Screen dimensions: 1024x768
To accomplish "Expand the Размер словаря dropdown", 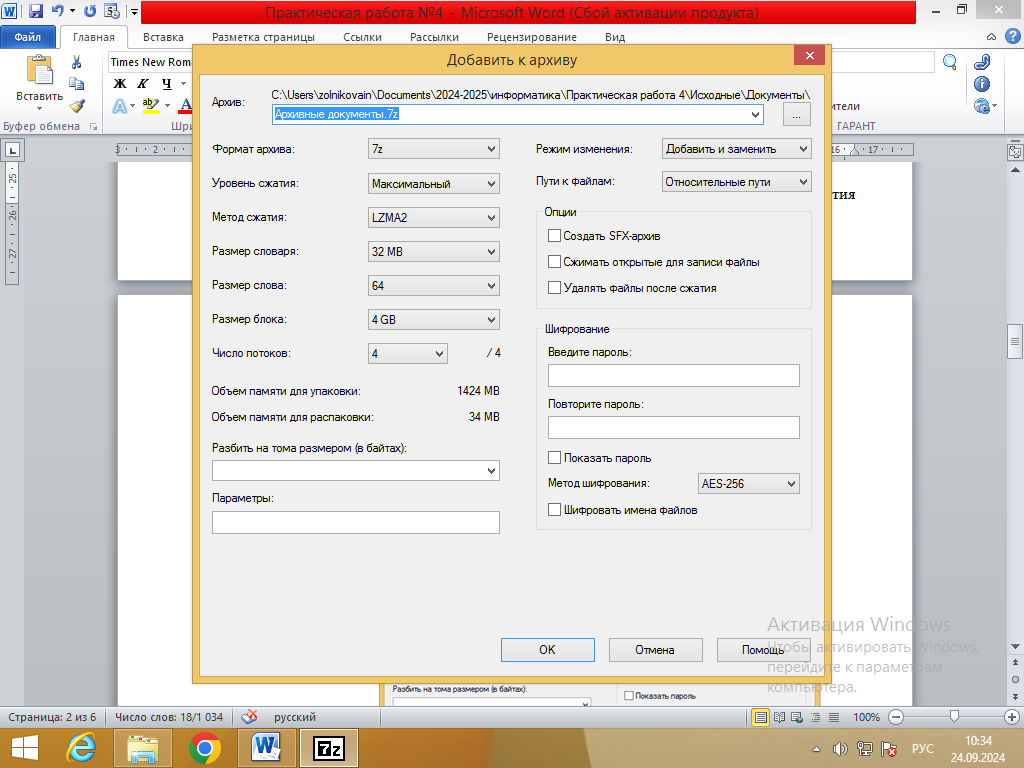I will [434, 251].
